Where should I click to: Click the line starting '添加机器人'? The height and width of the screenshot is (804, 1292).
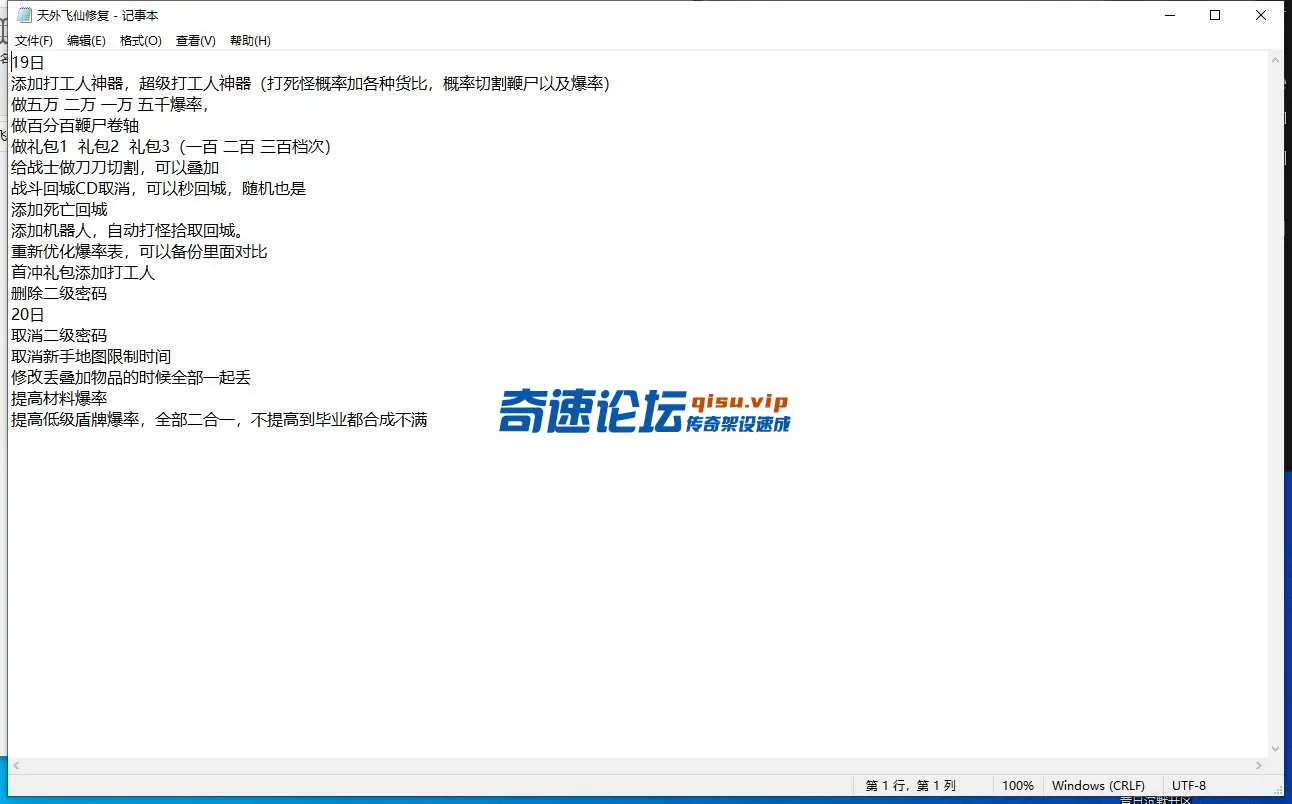[127, 230]
